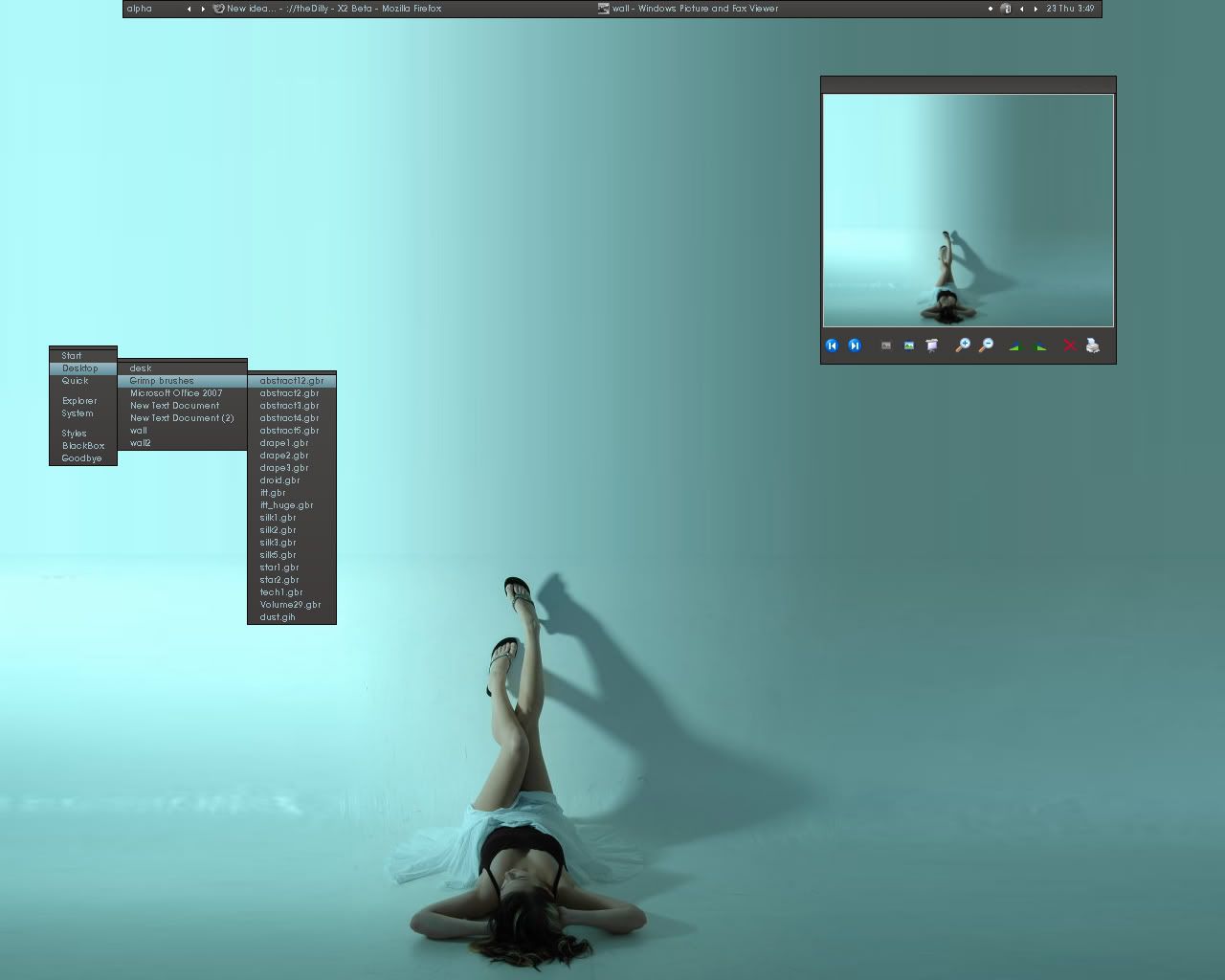
Task: Expand the Gimp brushes folder entry
Action: tap(182, 381)
